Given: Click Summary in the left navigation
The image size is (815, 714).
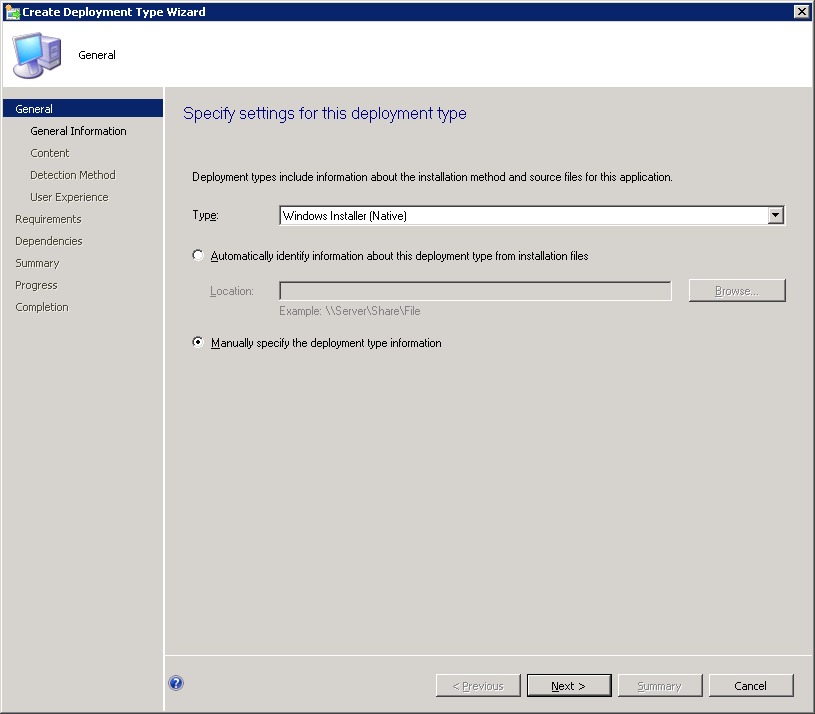Looking at the screenshot, I should point(37,263).
